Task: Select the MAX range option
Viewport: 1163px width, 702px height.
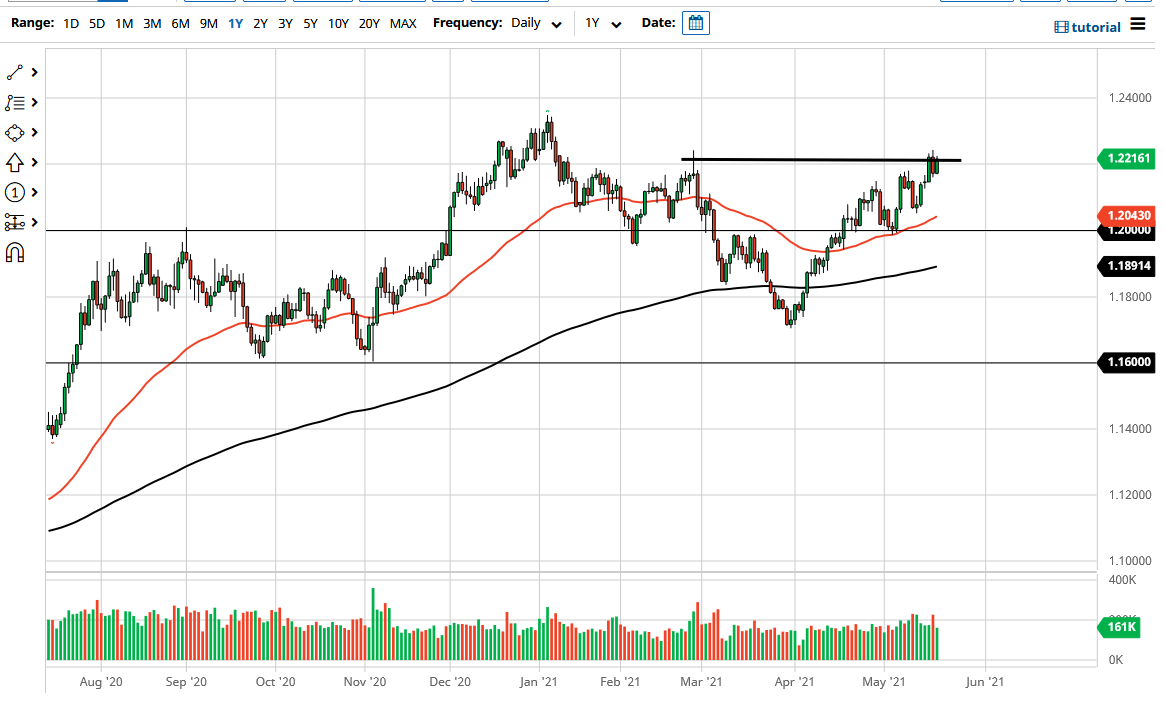Action: (403, 23)
